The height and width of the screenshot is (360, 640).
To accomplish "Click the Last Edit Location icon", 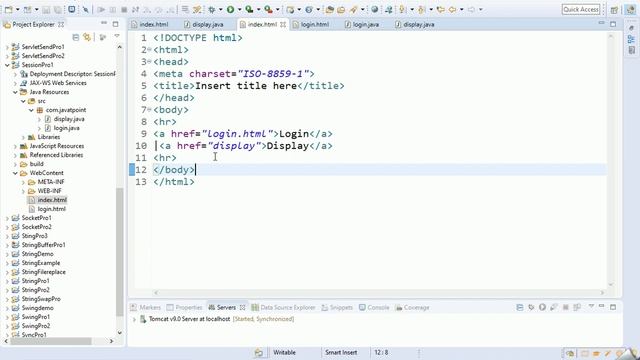I will tap(440, 9).
